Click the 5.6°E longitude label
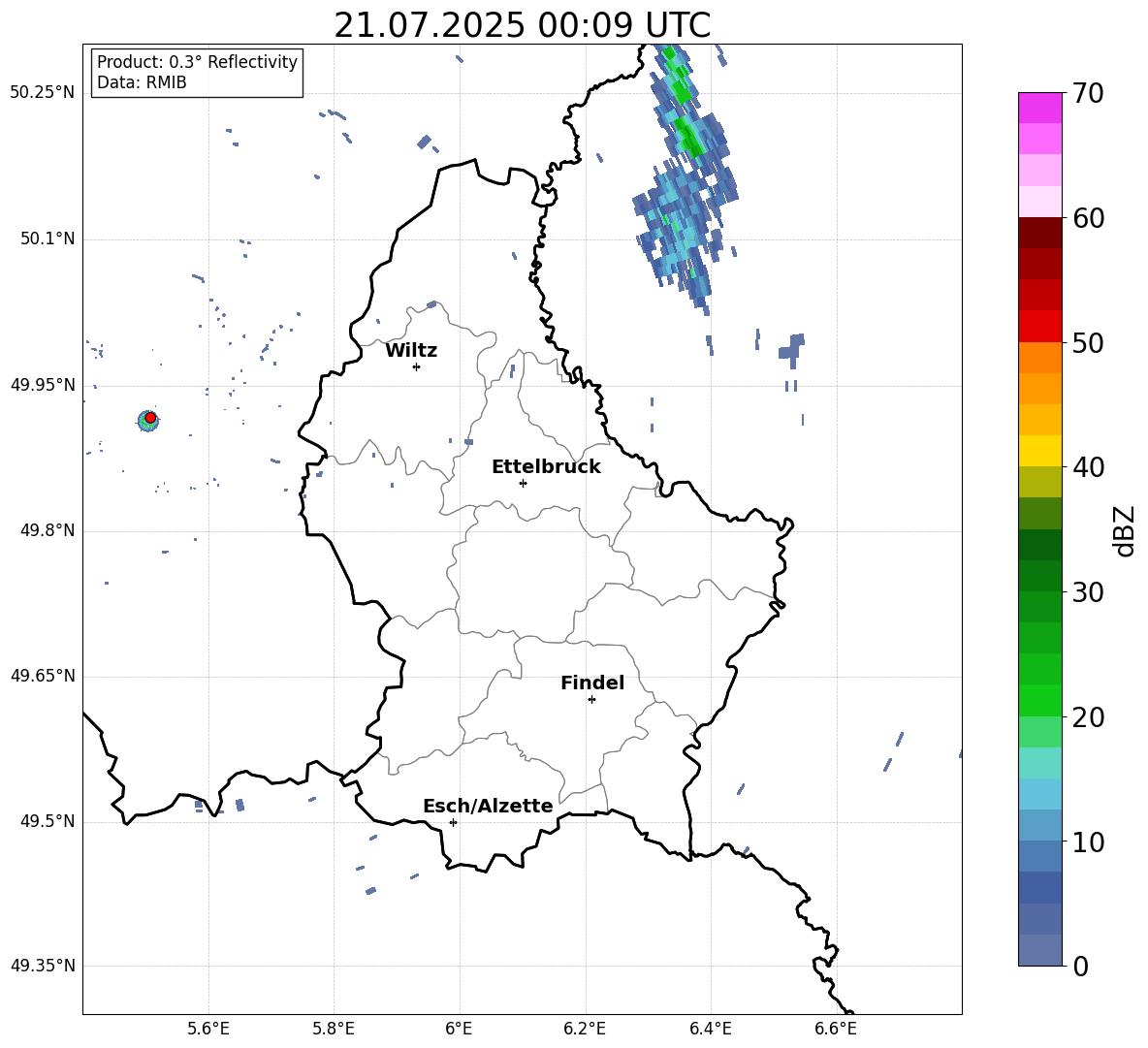Screen dimensions: 1148x1048 [x=208, y=1029]
